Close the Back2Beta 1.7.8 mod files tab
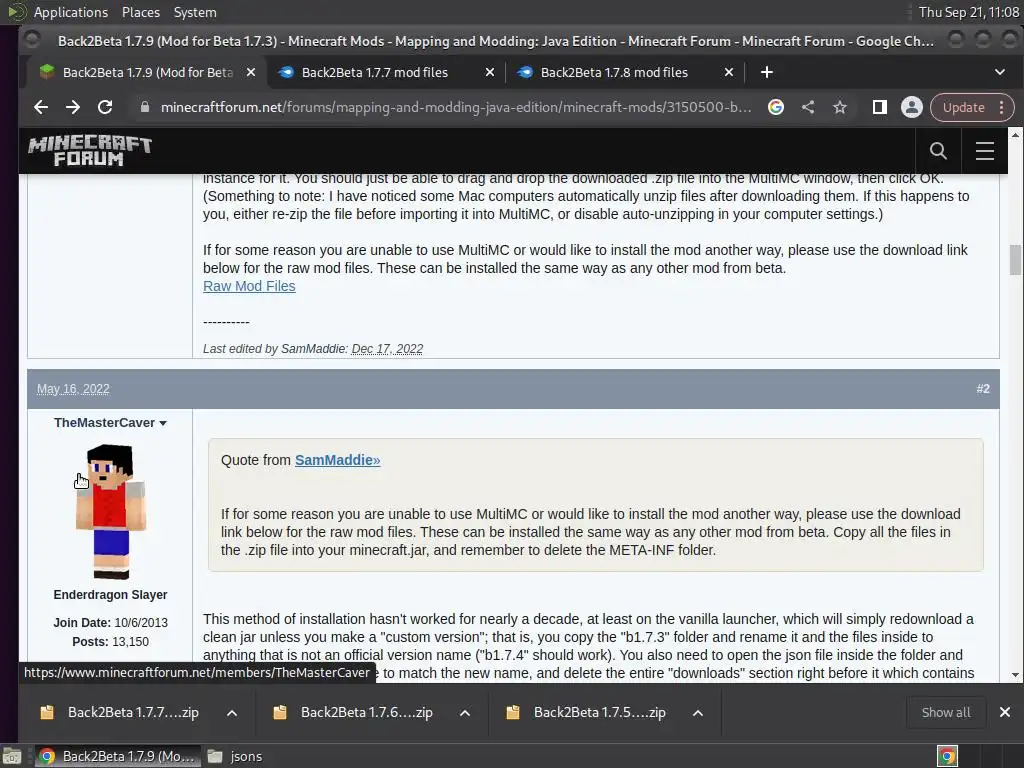Image resolution: width=1024 pixels, height=768 pixels. click(729, 72)
